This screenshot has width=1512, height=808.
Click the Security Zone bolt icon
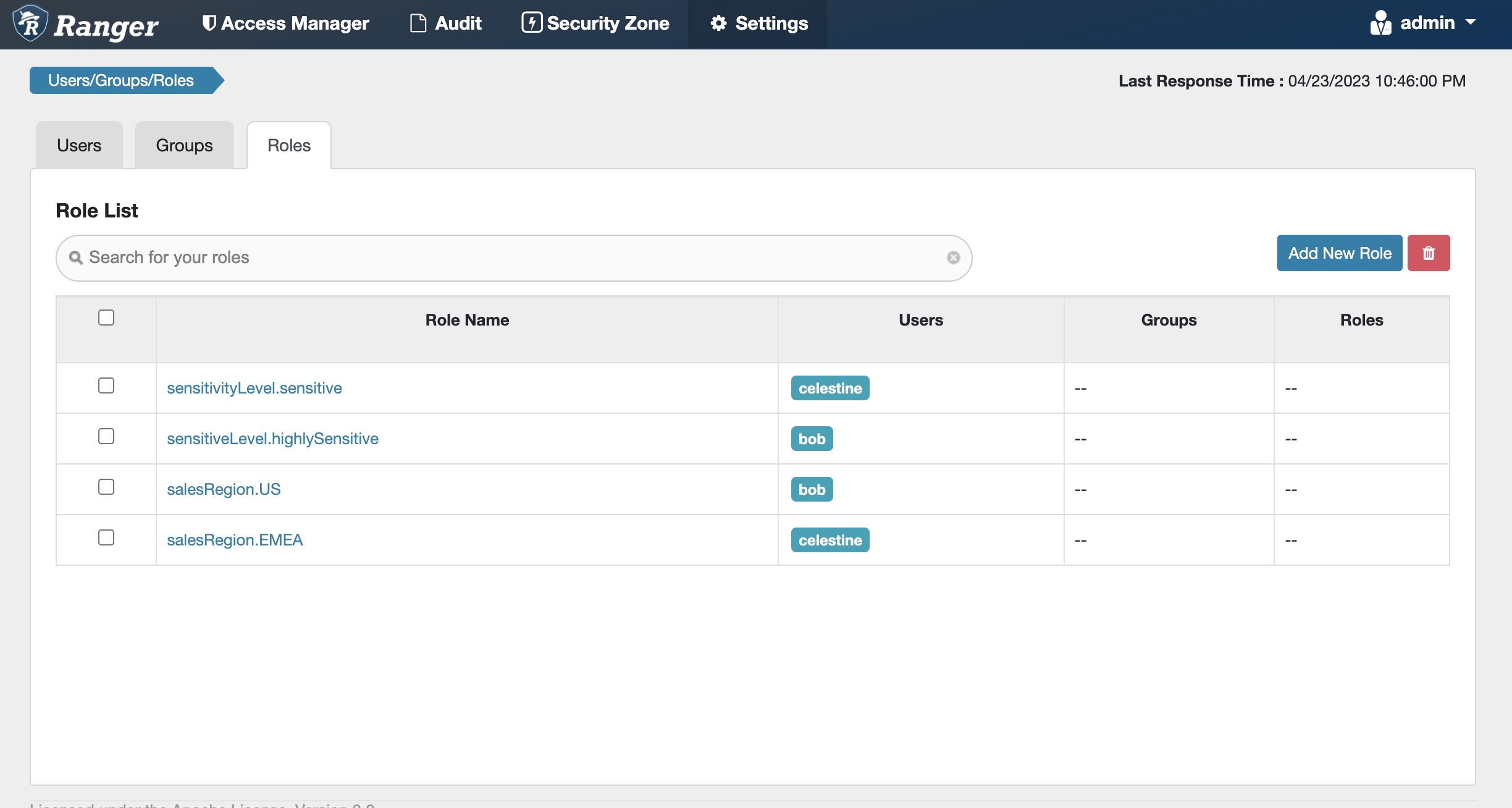[531, 23]
